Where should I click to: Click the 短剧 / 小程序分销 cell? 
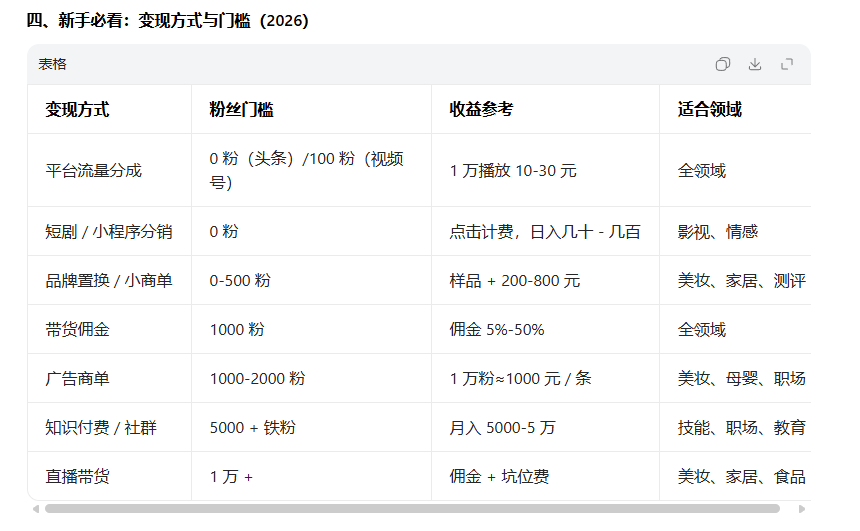(109, 231)
